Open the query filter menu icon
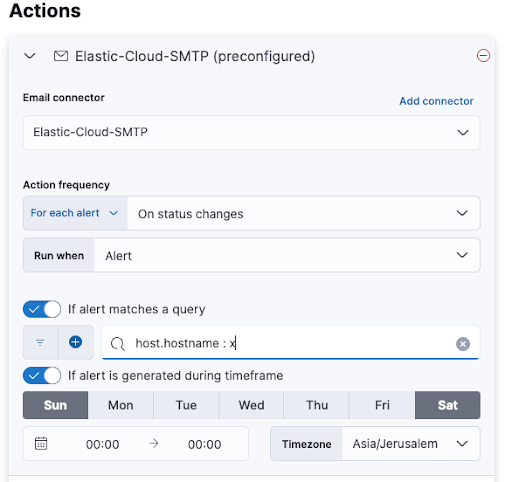Image resolution: width=512 pixels, height=482 pixels. (40, 342)
